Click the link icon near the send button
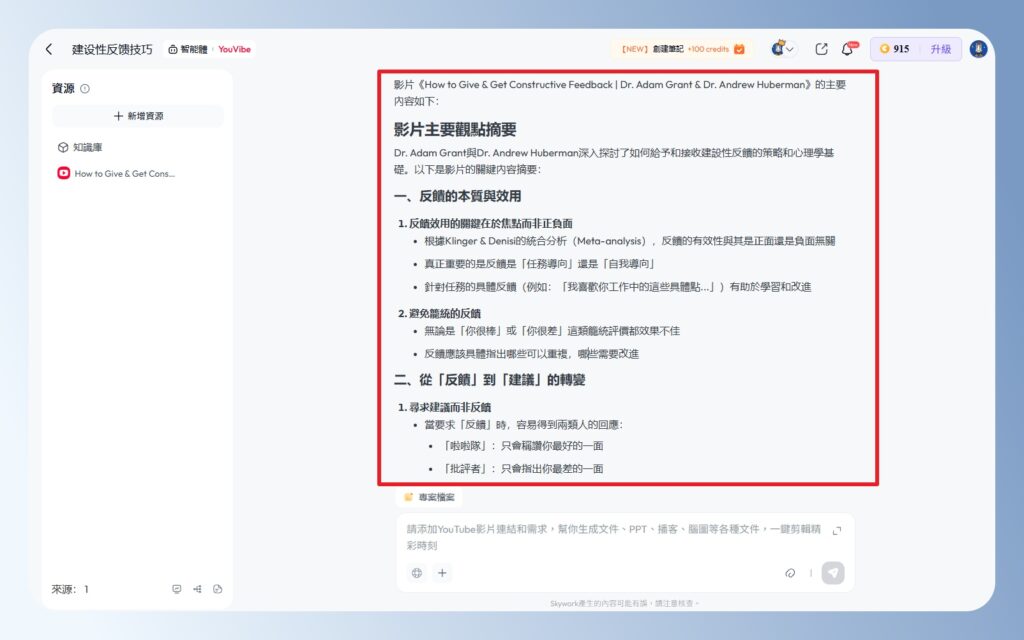The width and height of the screenshot is (1024, 640). (790, 572)
